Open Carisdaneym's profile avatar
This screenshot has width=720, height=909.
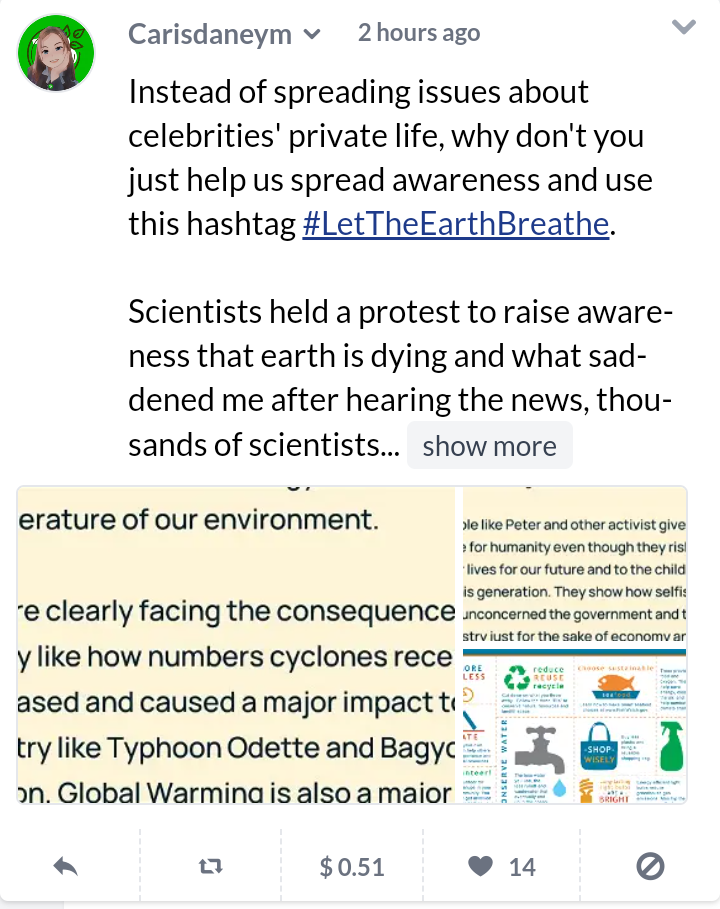point(56,53)
